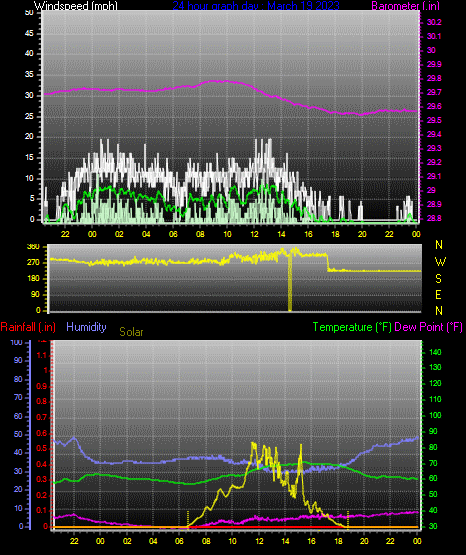The width and height of the screenshot is (466, 555).
Task: Click the "S" compass direction label
Action: [438, 279]
